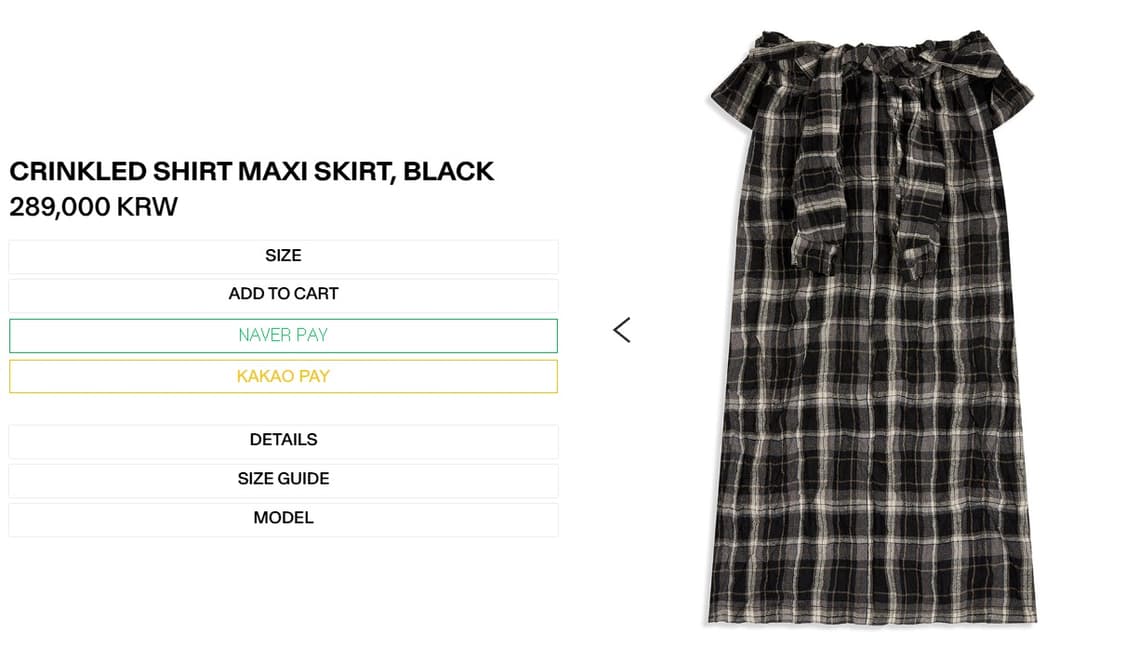1125x672 pixels.
Task: Expand the DETAILS section
Action: [283, 440]
